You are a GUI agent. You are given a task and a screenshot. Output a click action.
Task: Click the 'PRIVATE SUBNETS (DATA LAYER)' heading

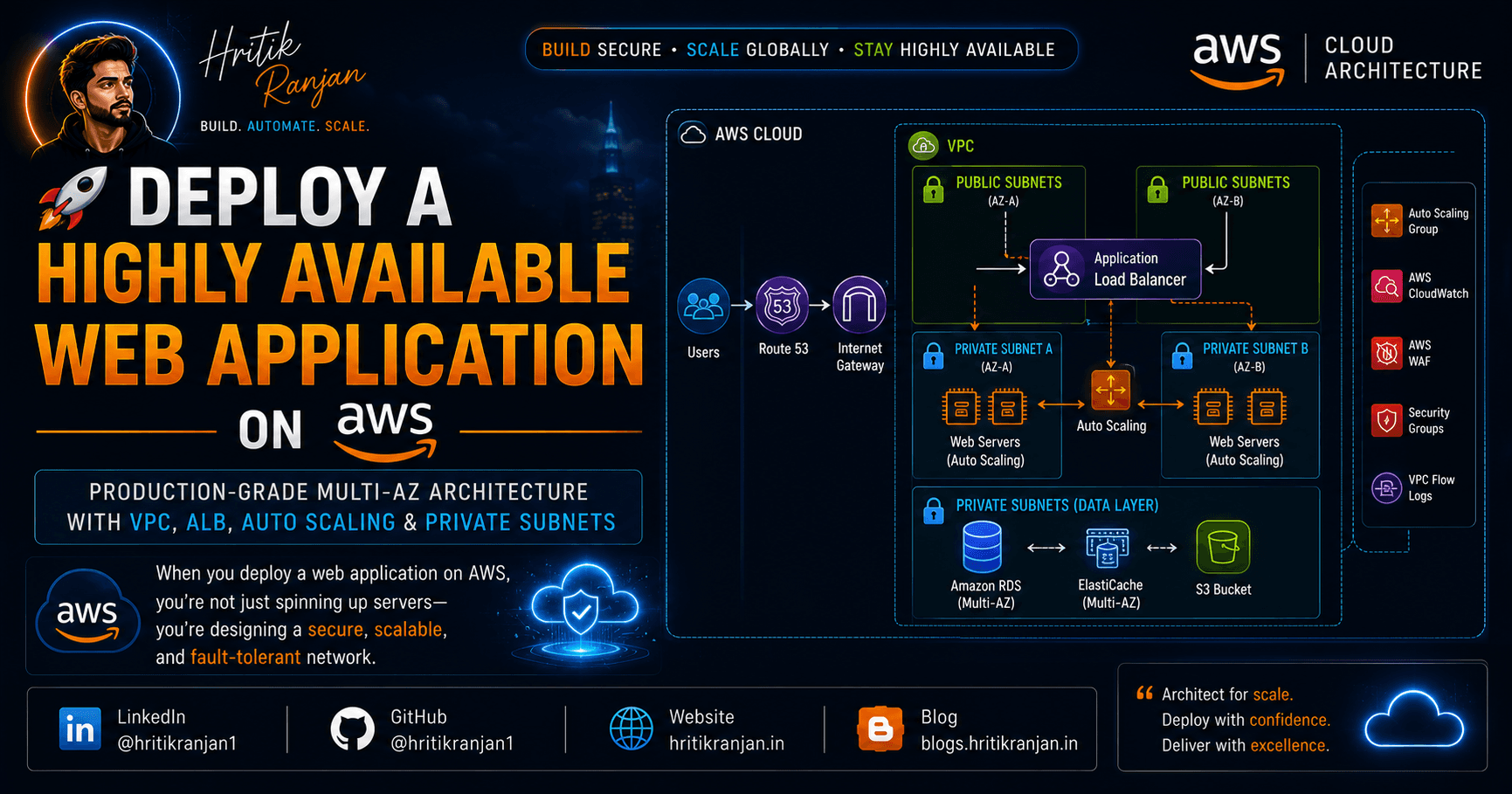click(1057, 505)
